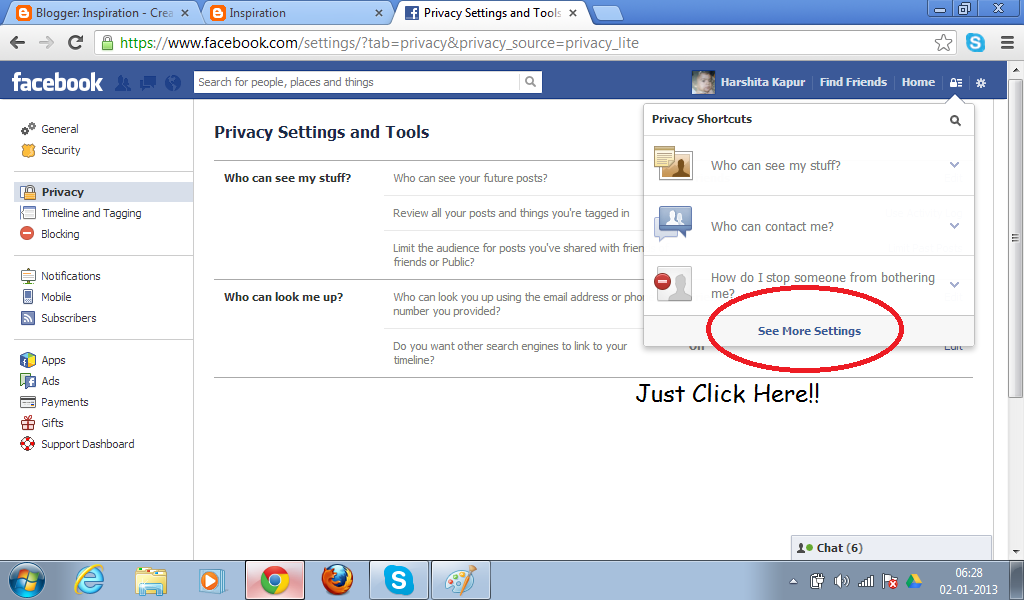Open Gifts settings
1024x600 pixels.
click(52, 423)
